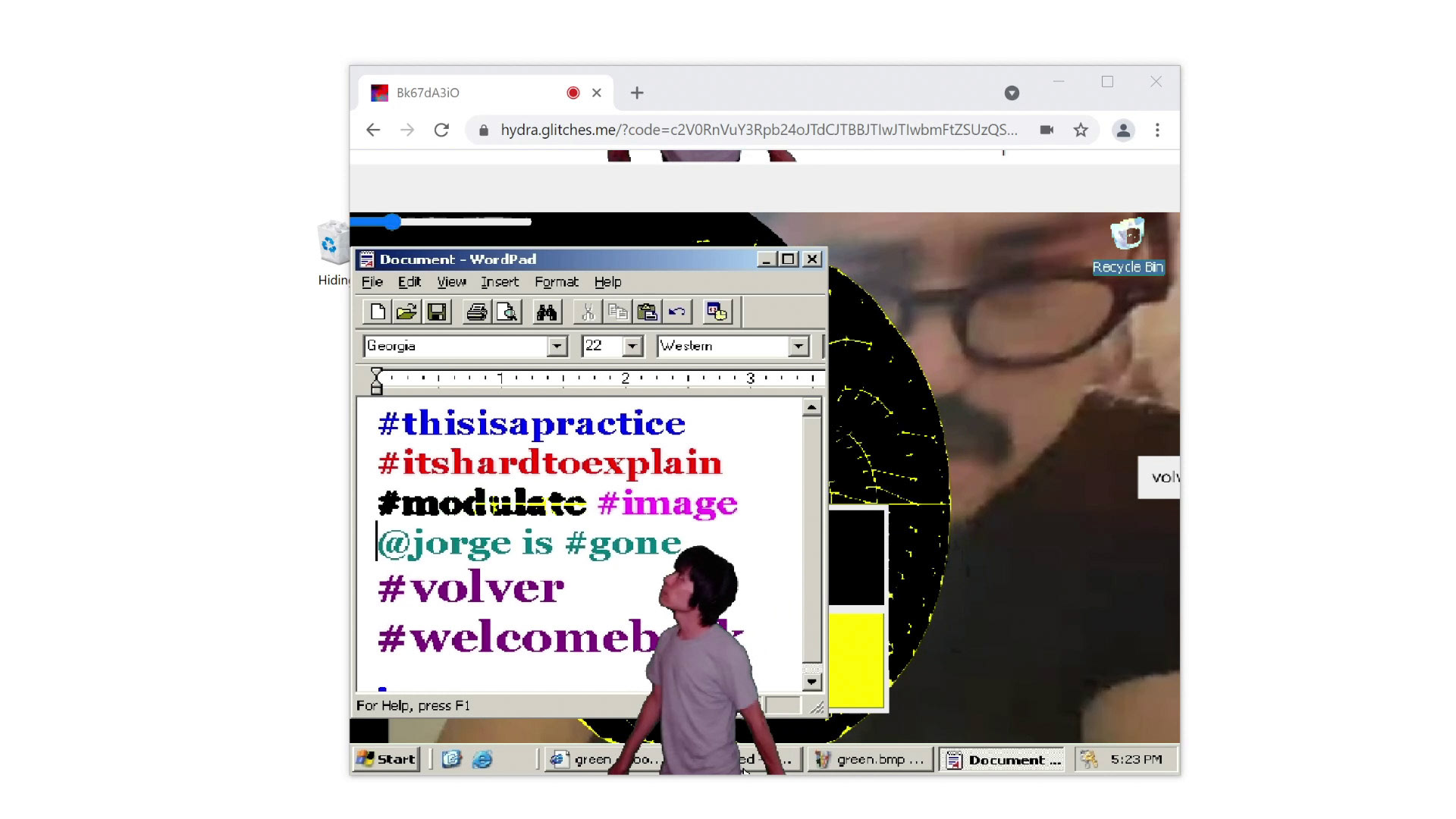Open the Format menu in WordPad

click(556, 282)
